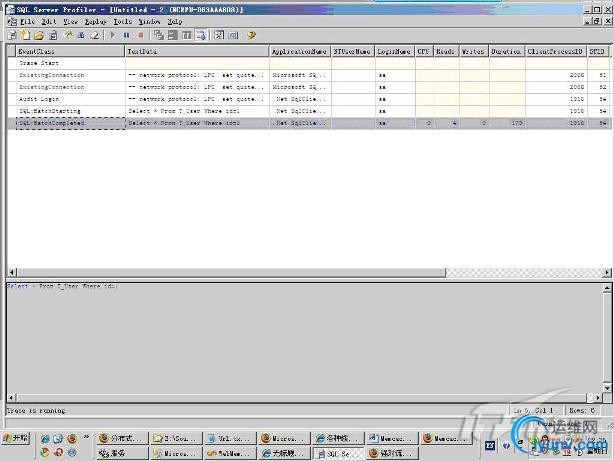Screen dimensions: 614x461
Task: Click the toolbar icon right of Auto Scroll
Action: (219, 35)
